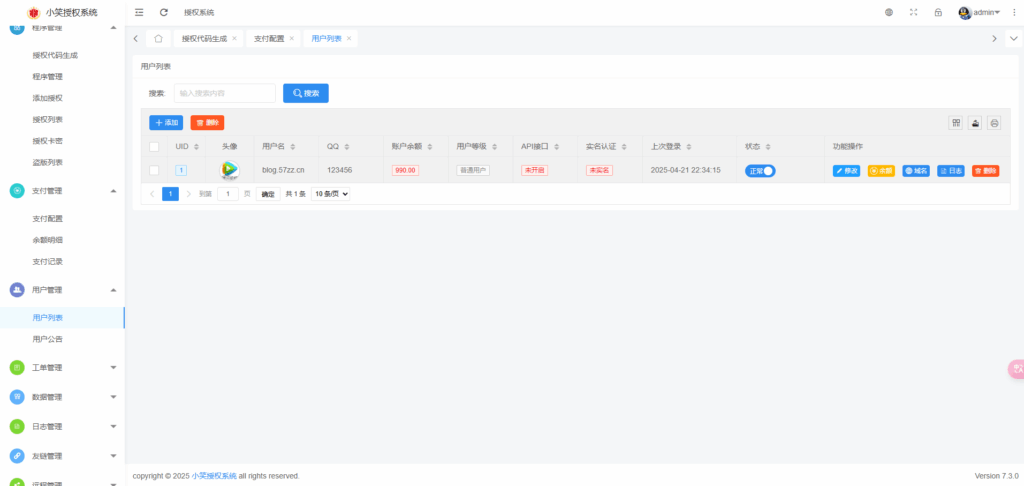Close the 支付配置 tab

tap(292, 39)
